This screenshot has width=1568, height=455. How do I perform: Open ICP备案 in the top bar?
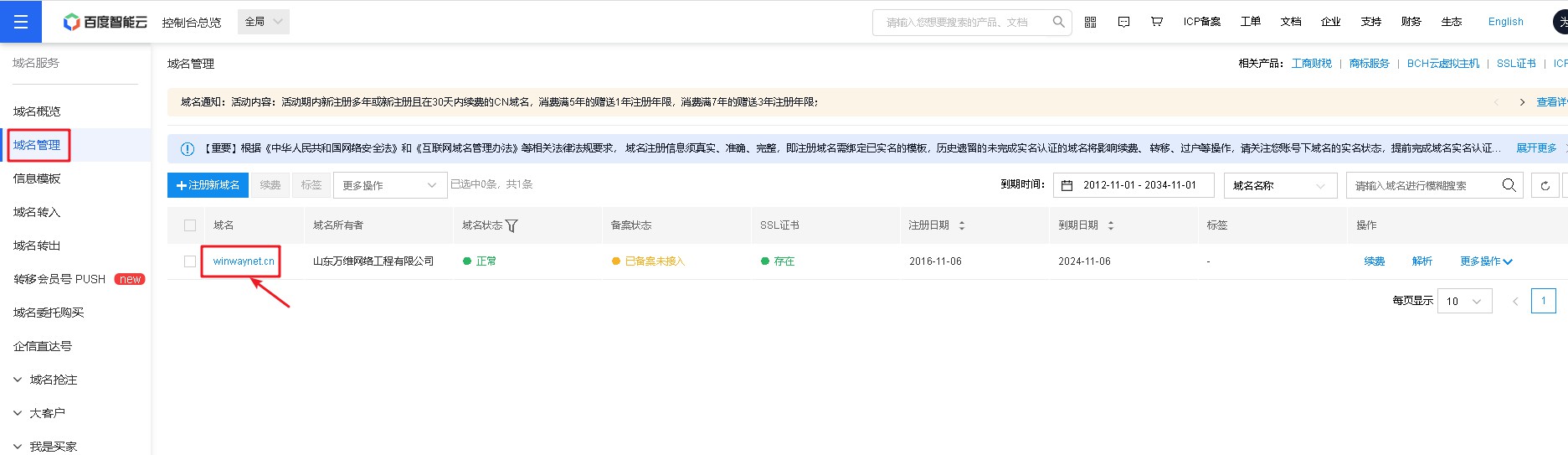pos(1202,22)
